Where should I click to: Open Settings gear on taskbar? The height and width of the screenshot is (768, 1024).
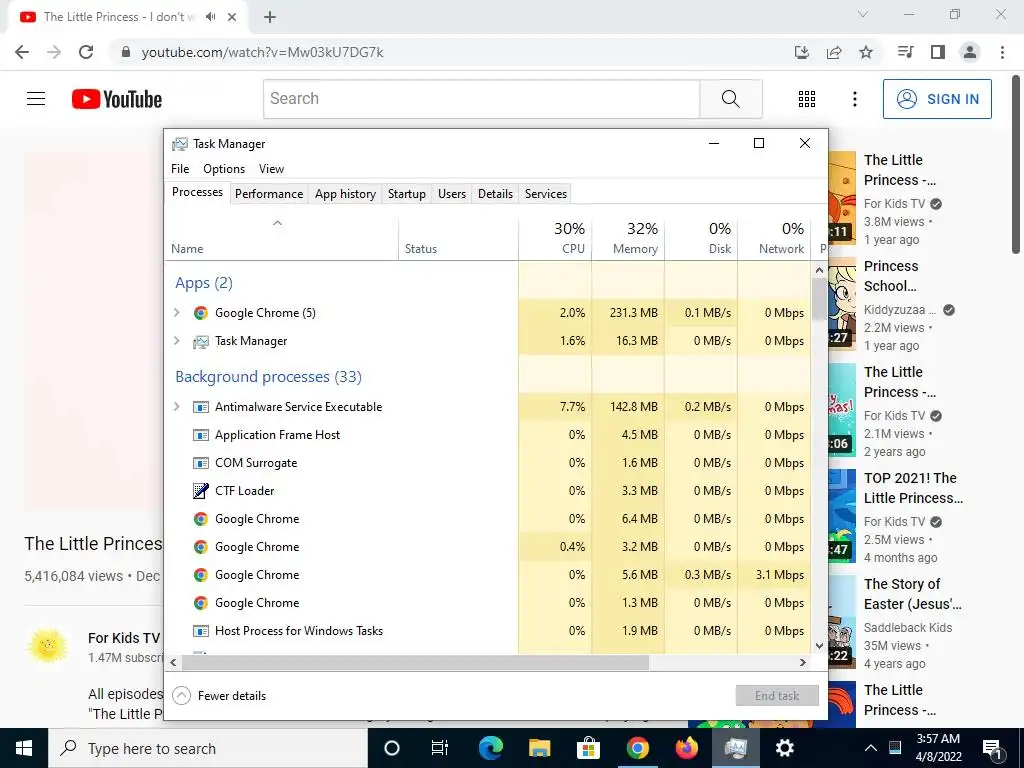click(784, 748)
